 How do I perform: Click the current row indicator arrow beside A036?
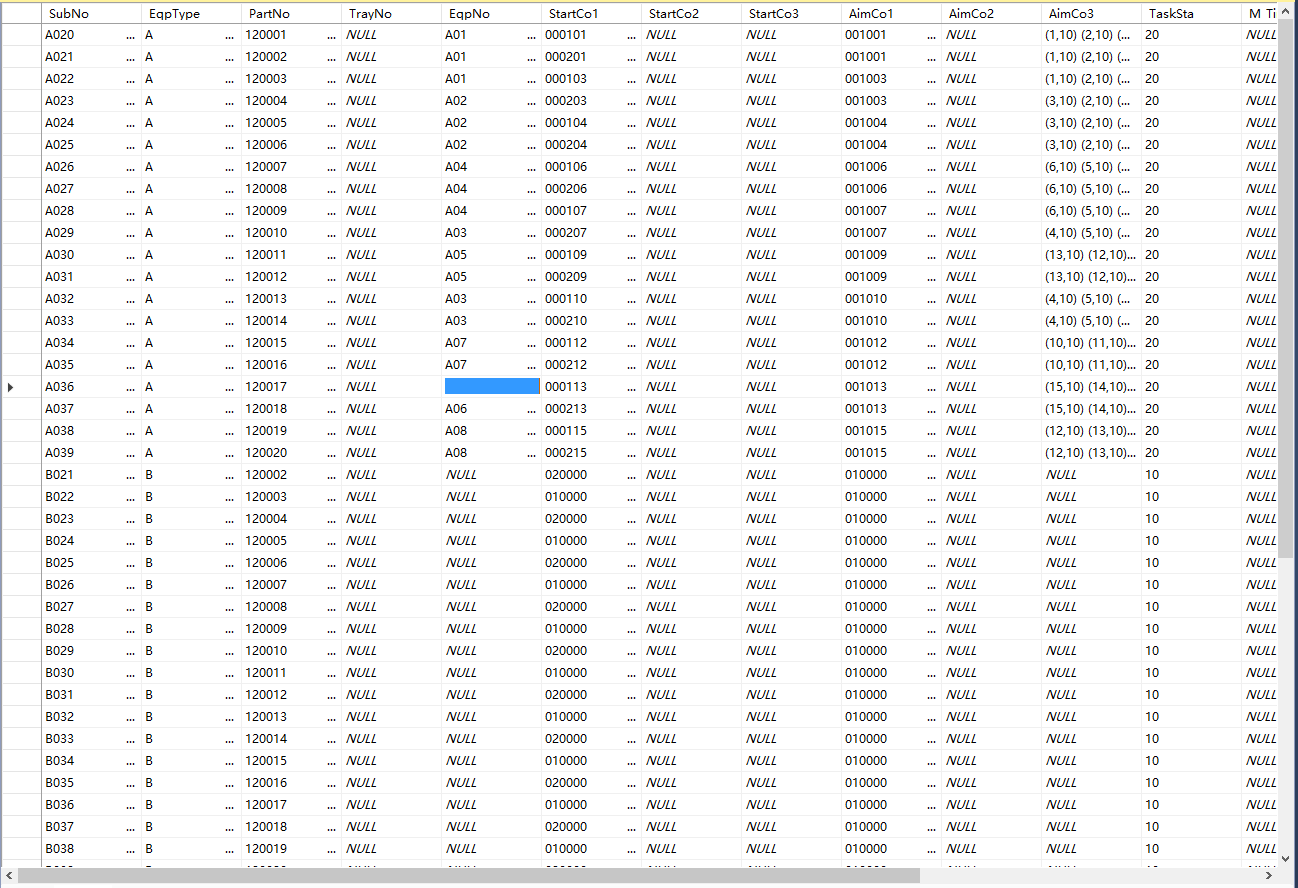click(10, 387)
